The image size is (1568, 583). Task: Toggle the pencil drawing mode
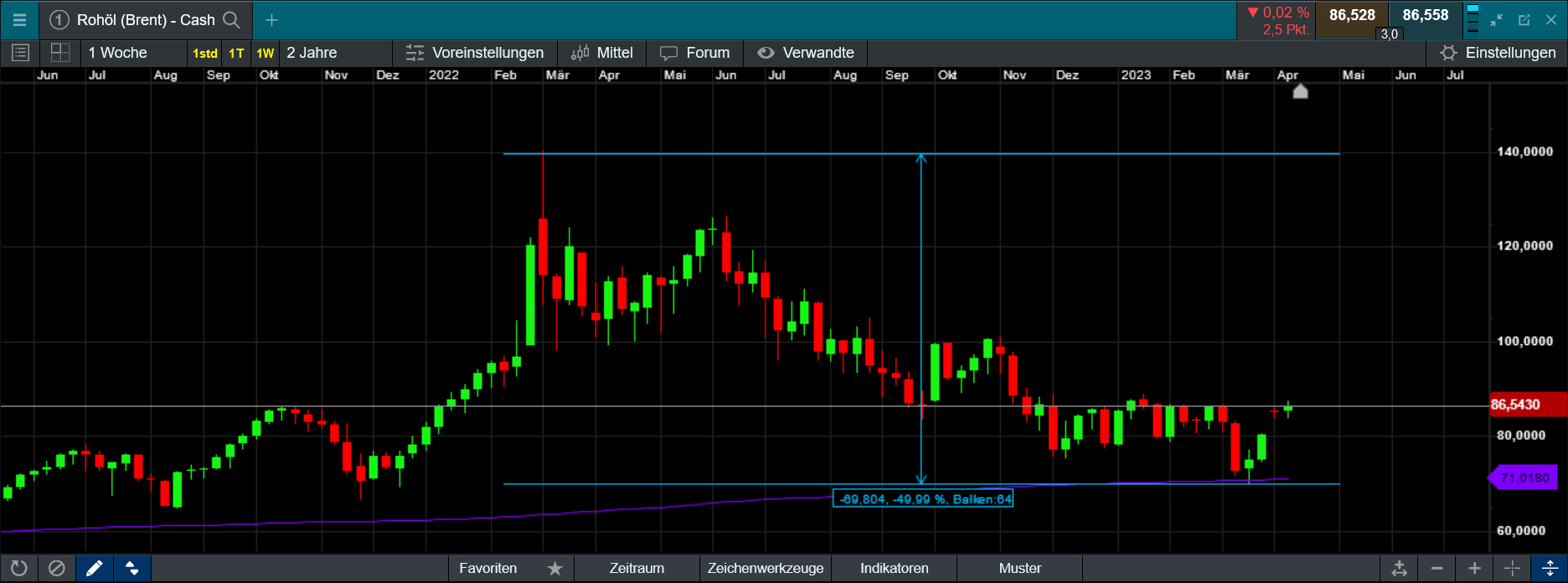point(95,569)
